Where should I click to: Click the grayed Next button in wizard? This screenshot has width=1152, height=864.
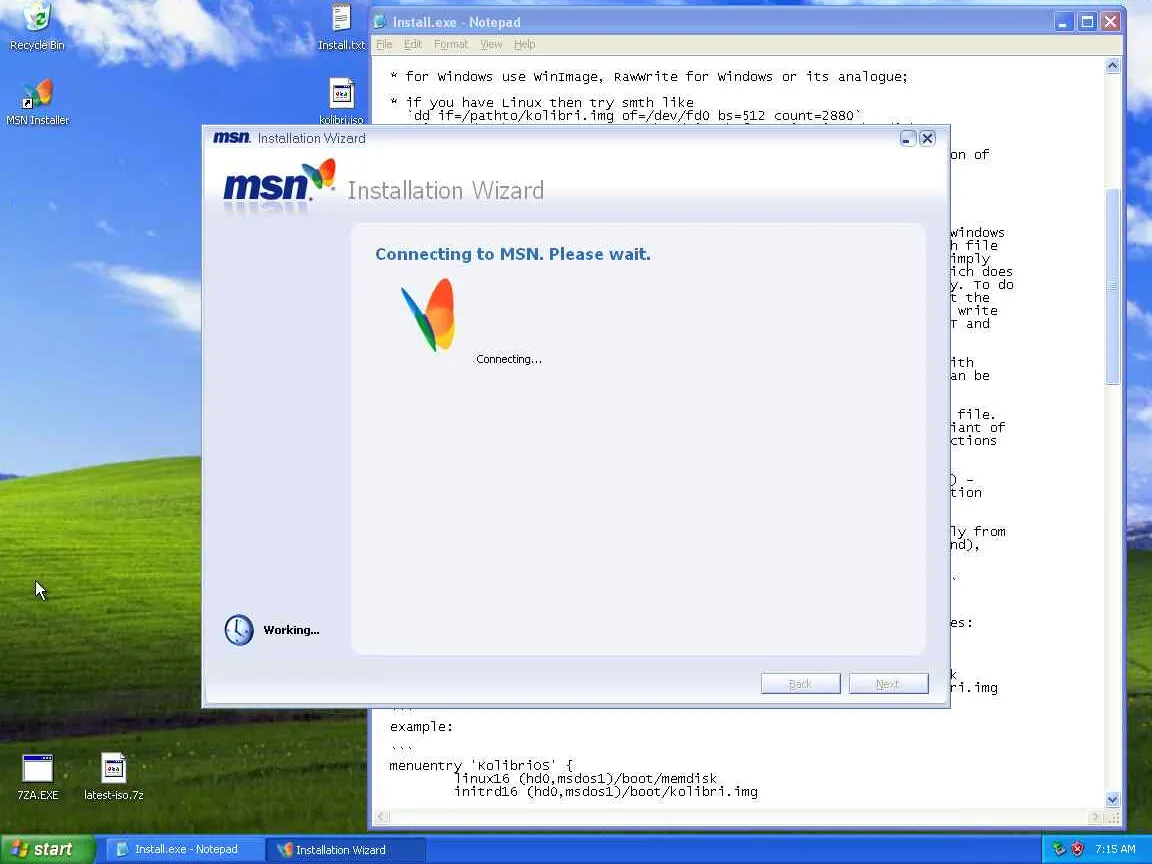[888, 683]
